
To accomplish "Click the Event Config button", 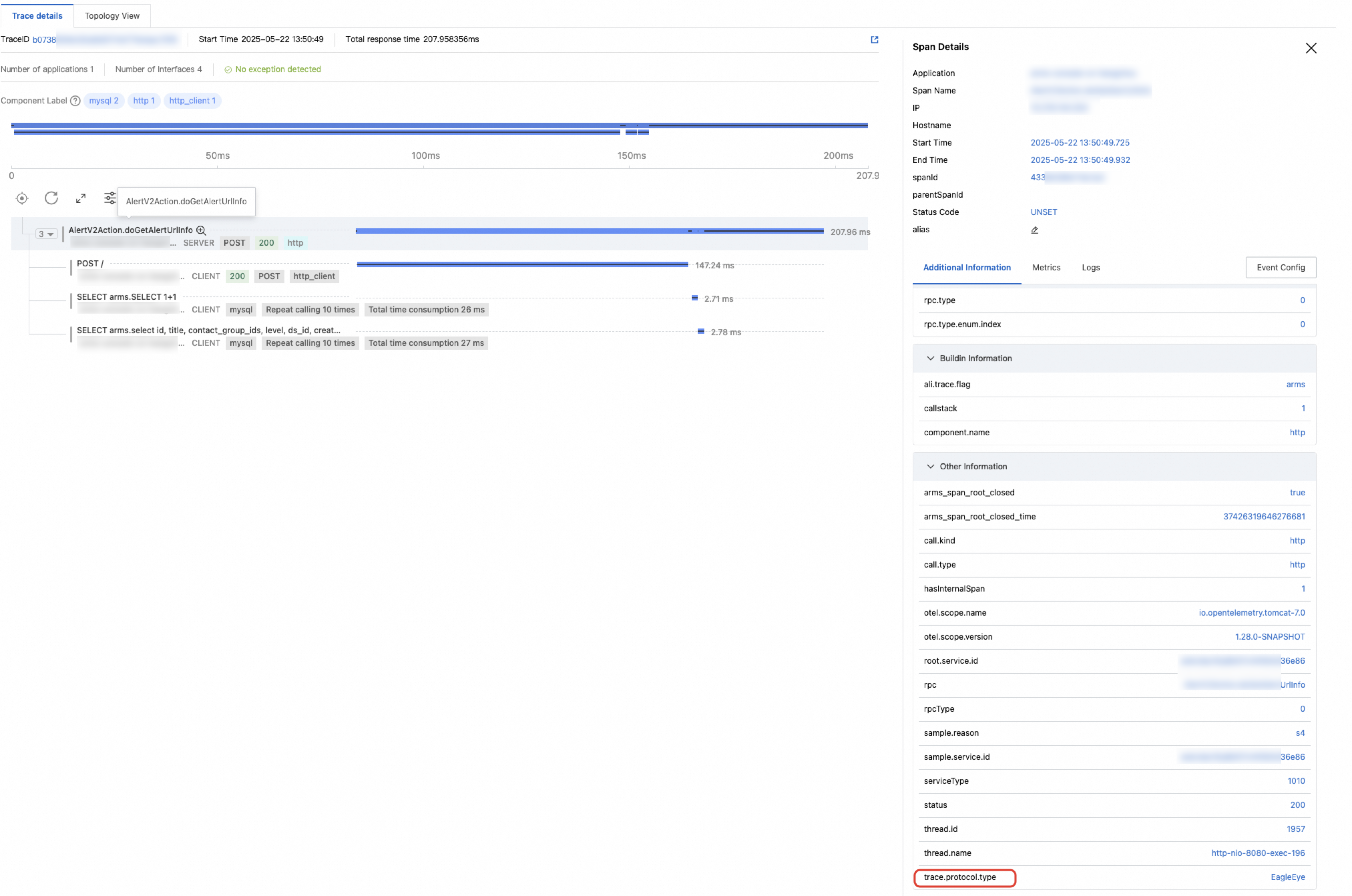I will click(1280, 267).
